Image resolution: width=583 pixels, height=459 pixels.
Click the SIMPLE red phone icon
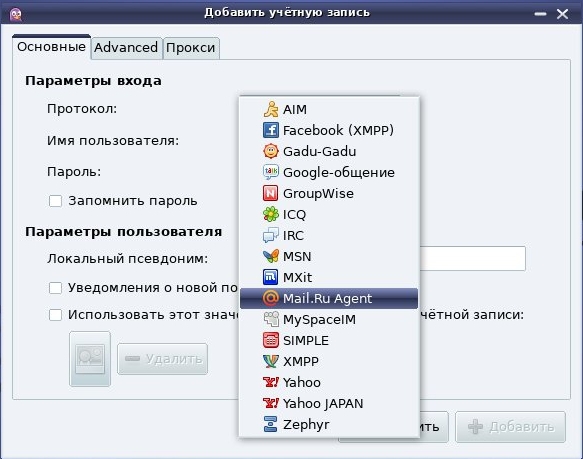tap(271, 340)
